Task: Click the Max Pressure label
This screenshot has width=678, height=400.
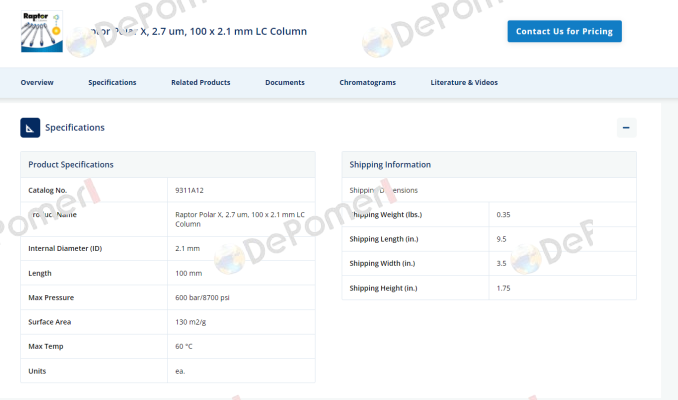Action: (x=51, y=298)
